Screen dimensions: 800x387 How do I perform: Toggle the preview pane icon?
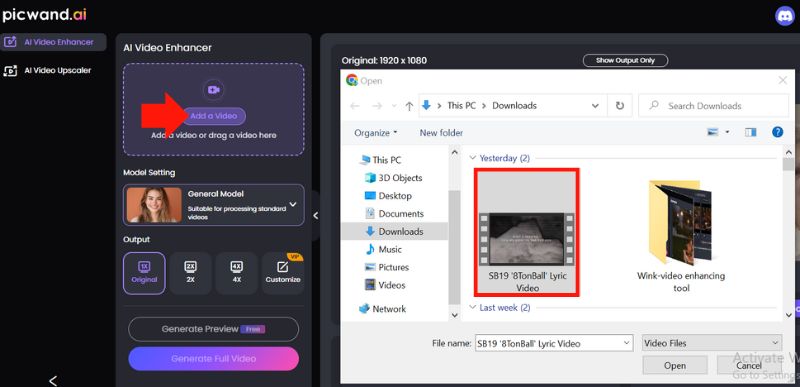coord(751,133)
